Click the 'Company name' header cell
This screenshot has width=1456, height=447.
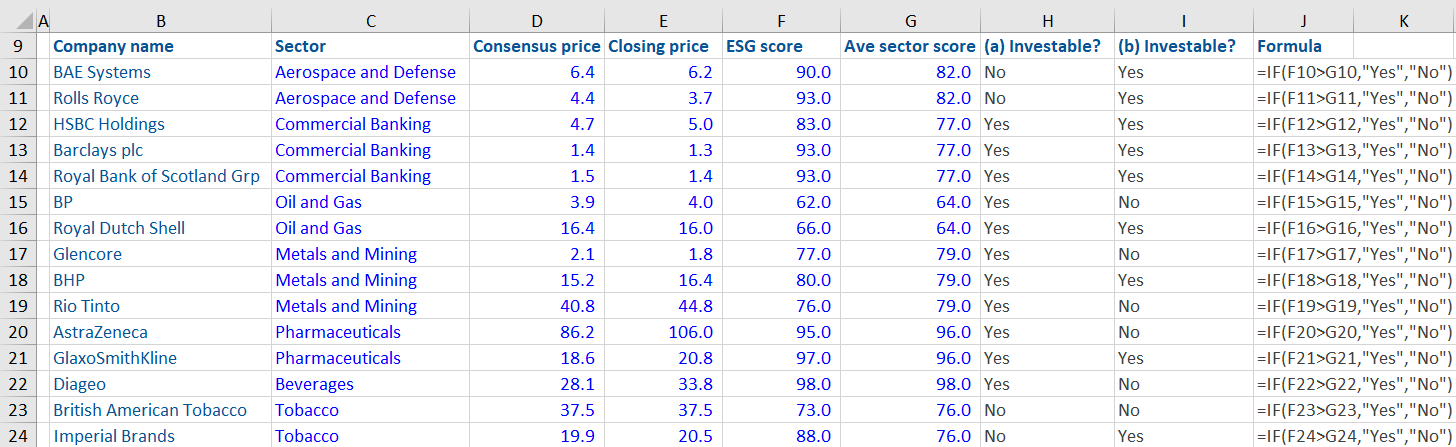[x=113, y=46]
